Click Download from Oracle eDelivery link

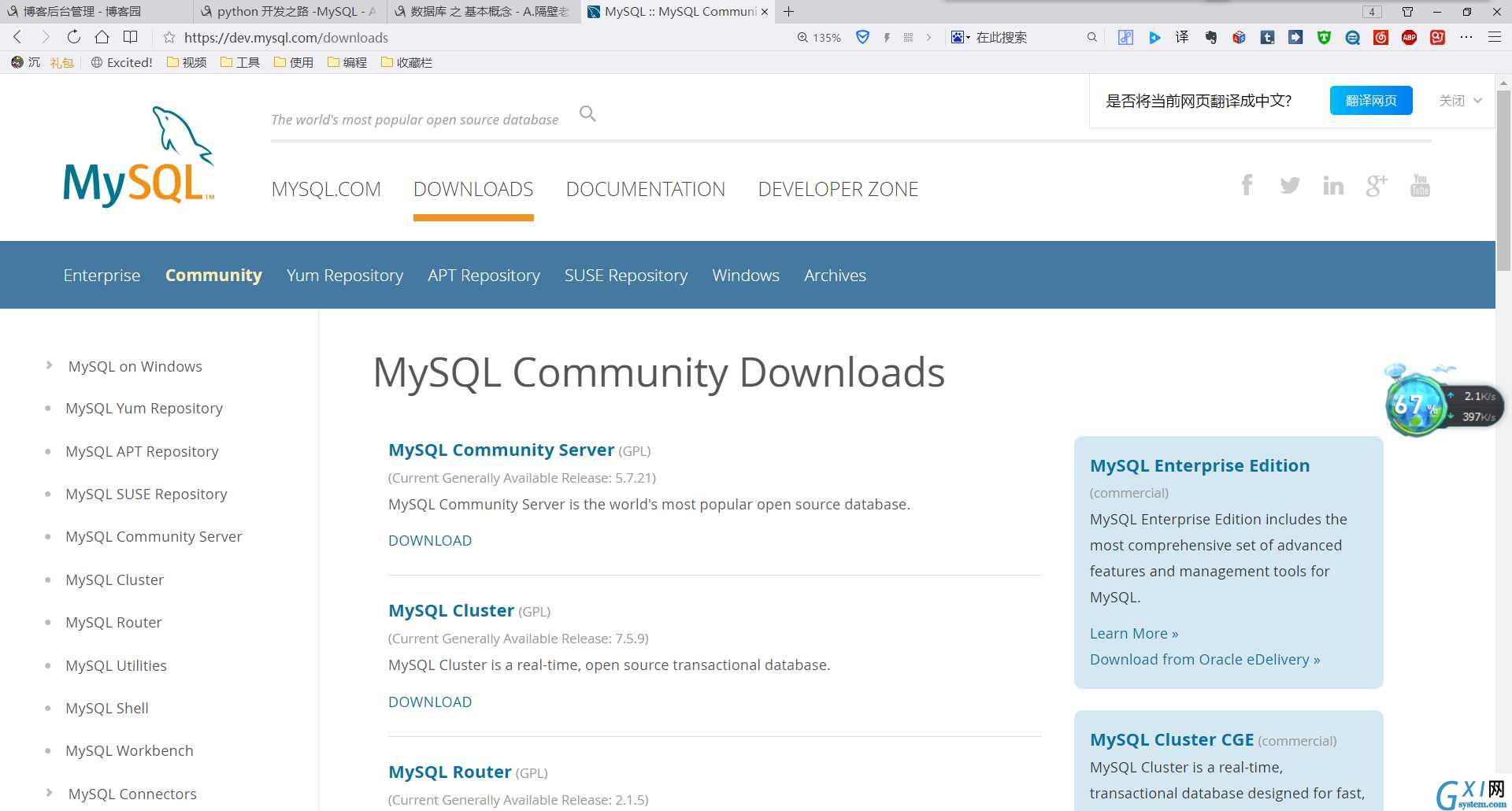point(1205,659)
